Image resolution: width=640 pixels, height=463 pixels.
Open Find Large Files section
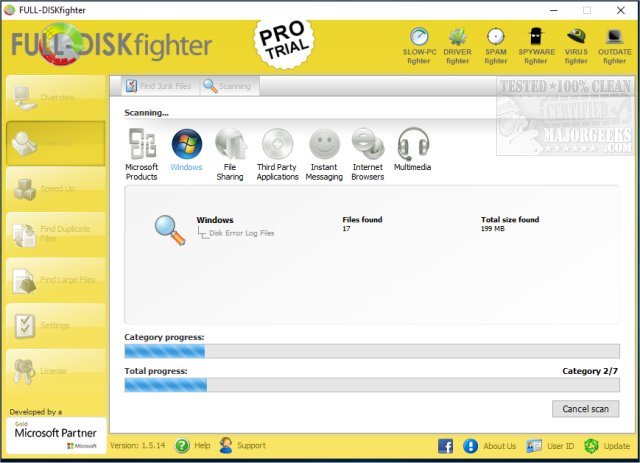point(56,280)
